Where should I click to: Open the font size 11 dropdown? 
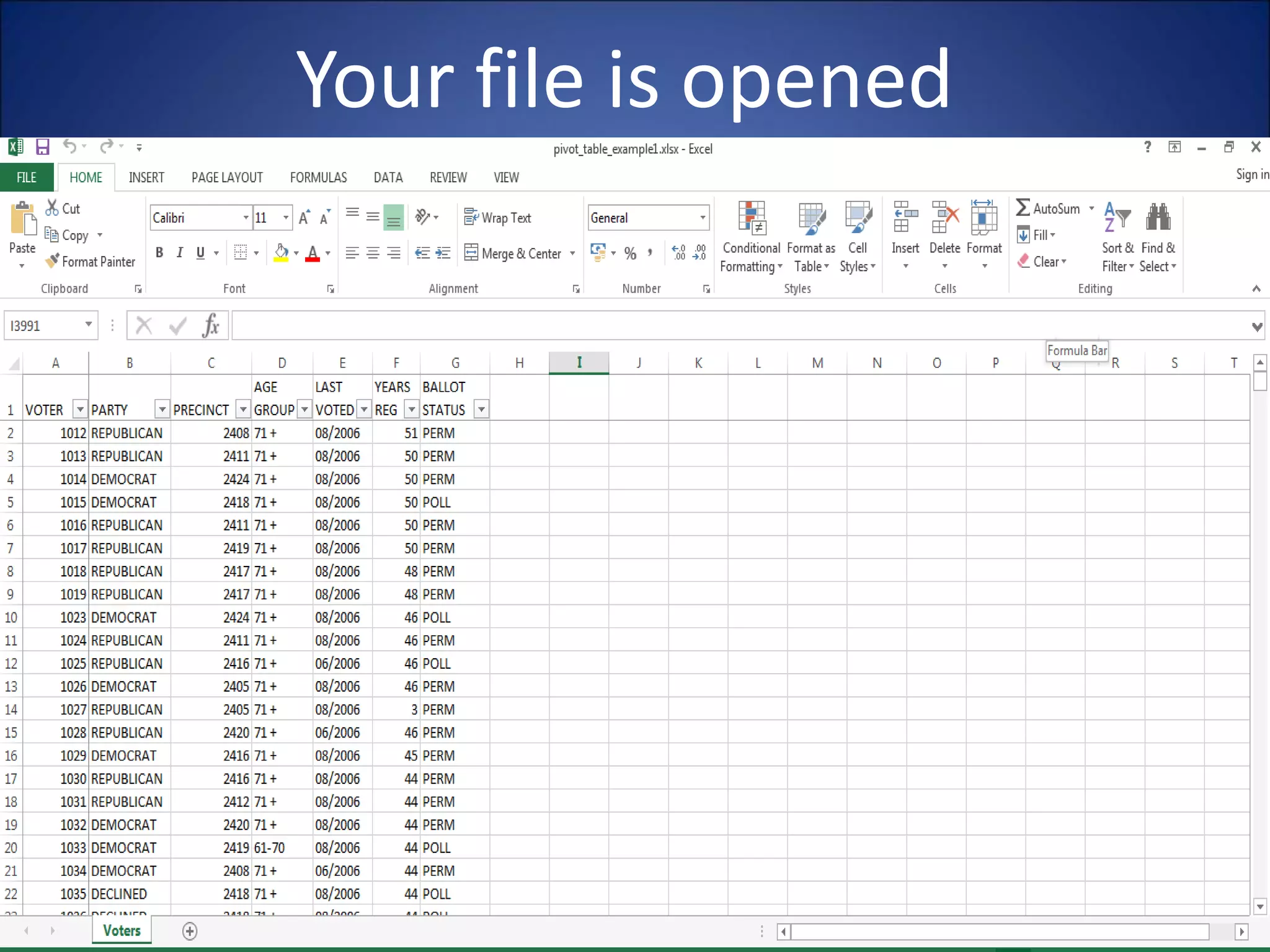coord(285,218)
